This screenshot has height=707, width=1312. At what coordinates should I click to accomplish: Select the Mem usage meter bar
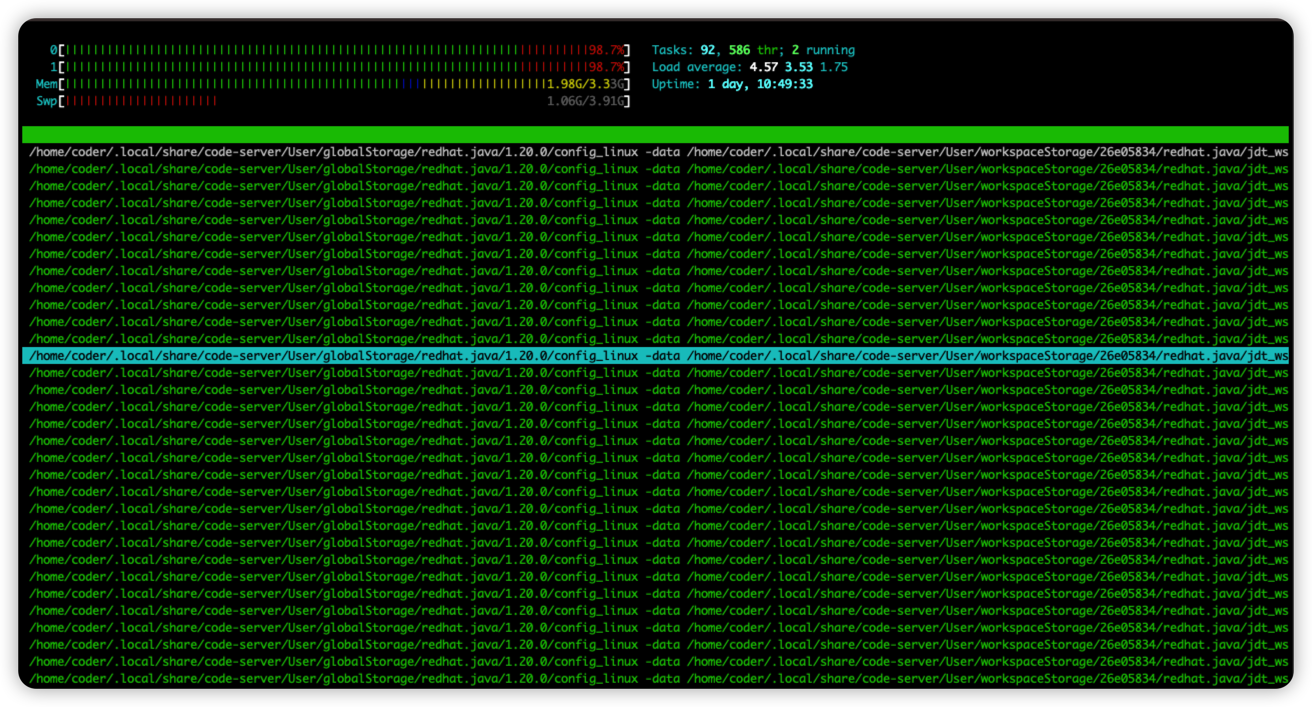pyautogui.click(x=300, y=84)
